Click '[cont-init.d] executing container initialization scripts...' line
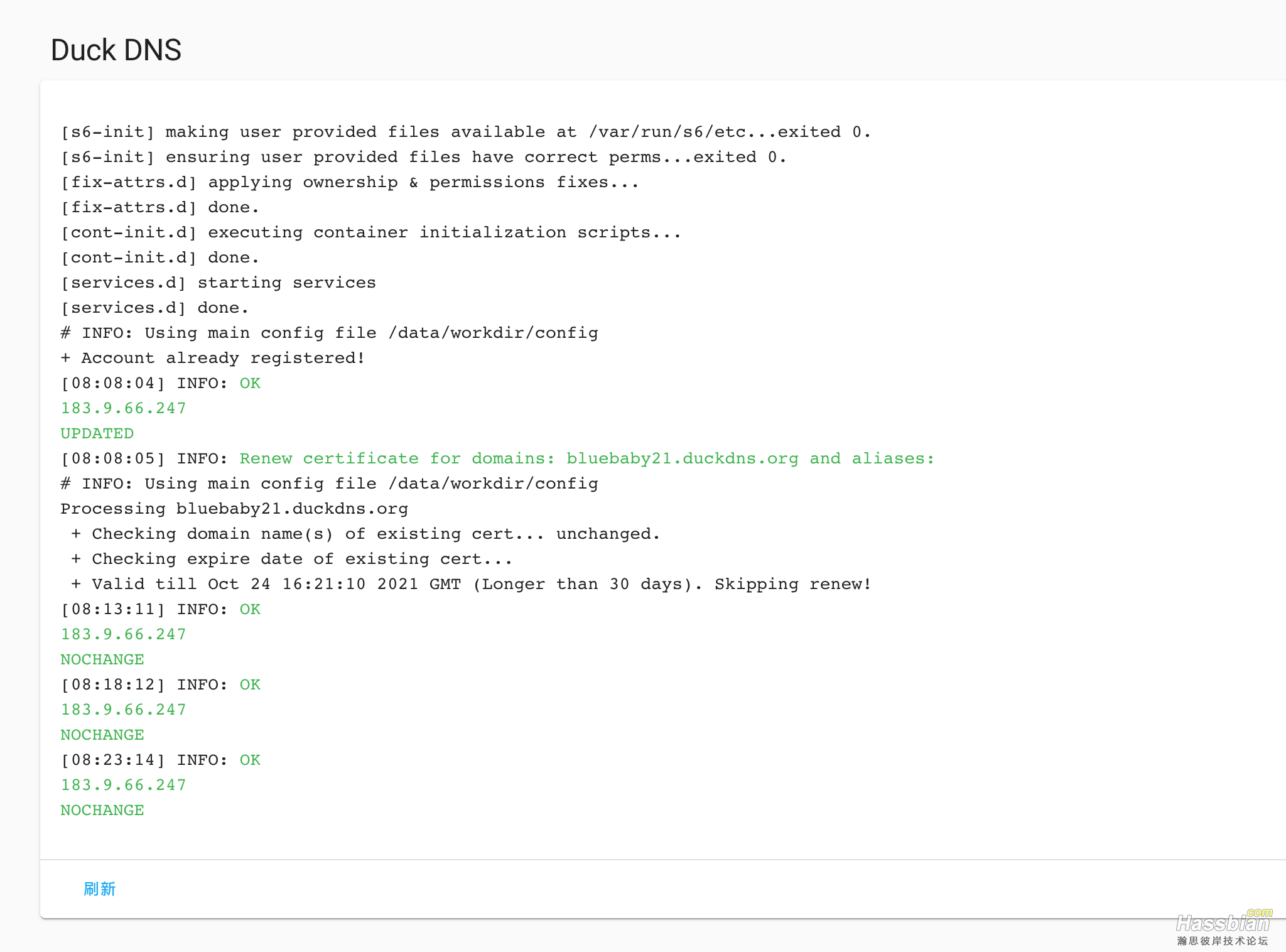This screenshot has width=1286, height=952. click(x=371, y=232)
